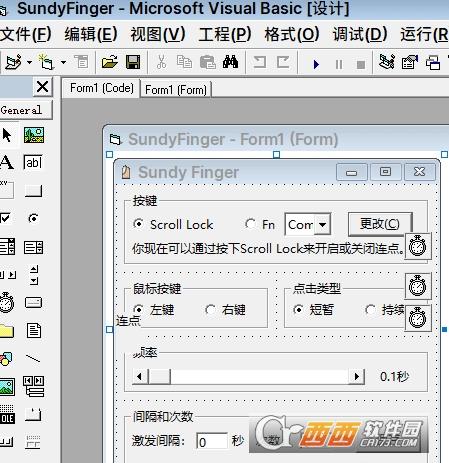Select the TextBox control tool
The image size is (449, 463).
coord(33,162)
